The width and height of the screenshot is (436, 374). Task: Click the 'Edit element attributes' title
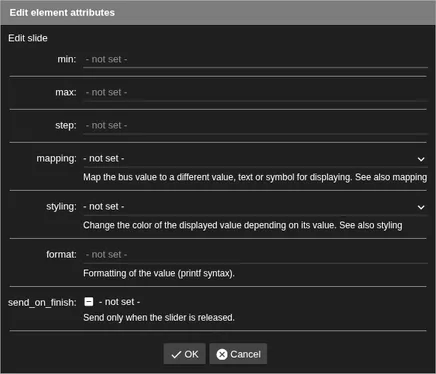click(62, 13)
